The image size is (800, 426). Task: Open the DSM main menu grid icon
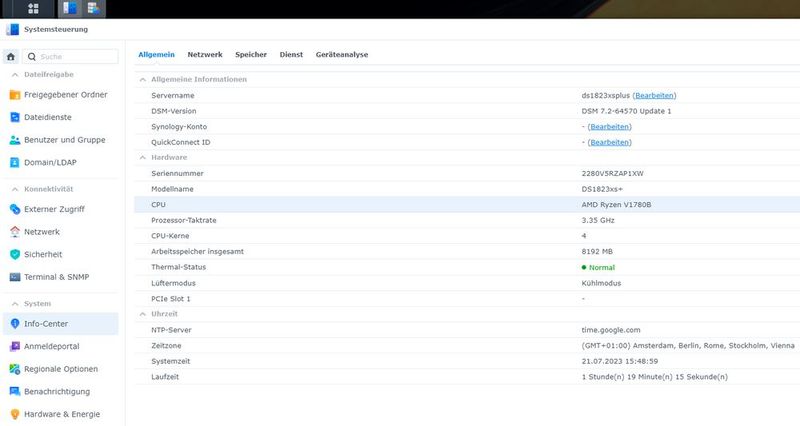(x=33, y=9)
